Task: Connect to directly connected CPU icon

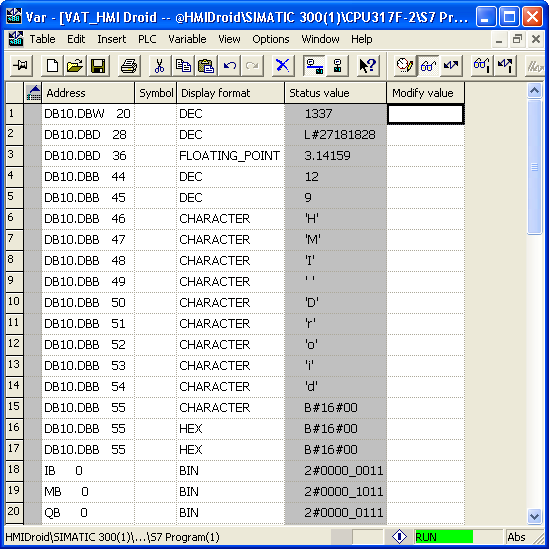Action: [337, 65]
